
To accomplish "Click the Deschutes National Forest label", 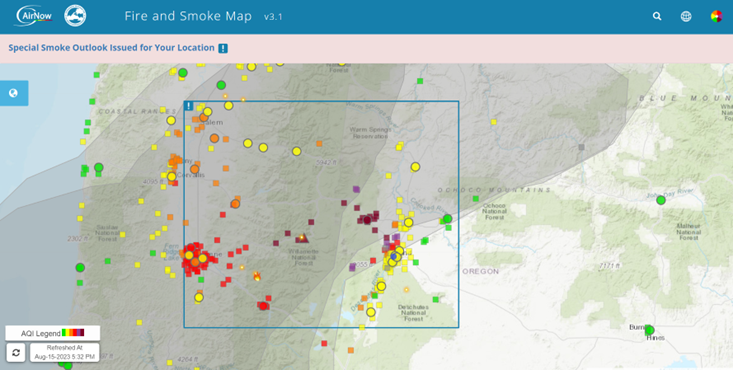I will point(413,313).
